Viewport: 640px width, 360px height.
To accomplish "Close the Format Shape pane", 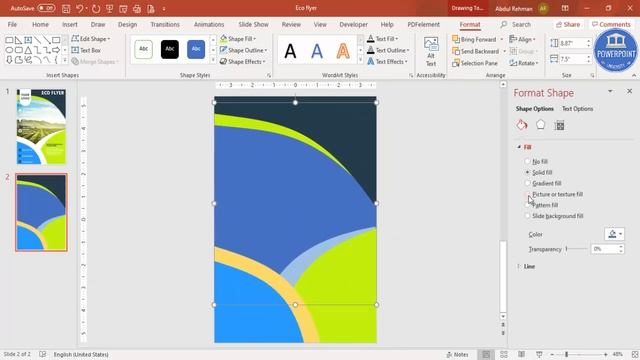I will coord(629,91).
